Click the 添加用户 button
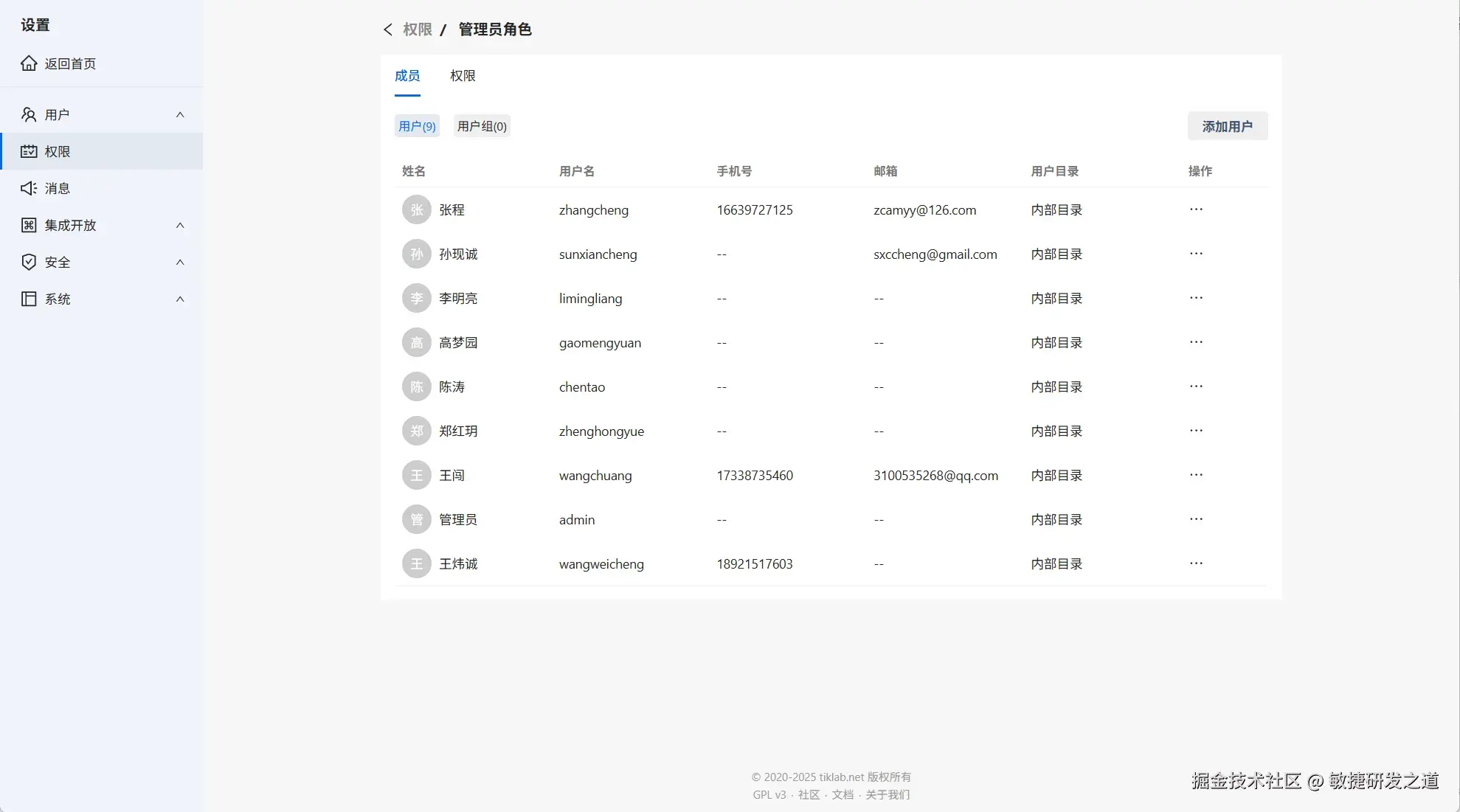1460x812 pixels. click(1227, 126)
